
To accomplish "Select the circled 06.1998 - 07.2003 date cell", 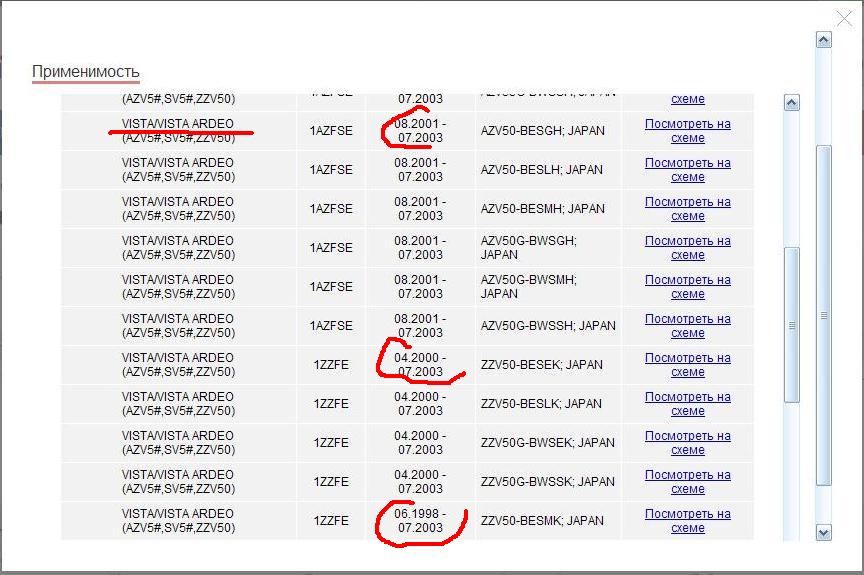I will point(420,521).
